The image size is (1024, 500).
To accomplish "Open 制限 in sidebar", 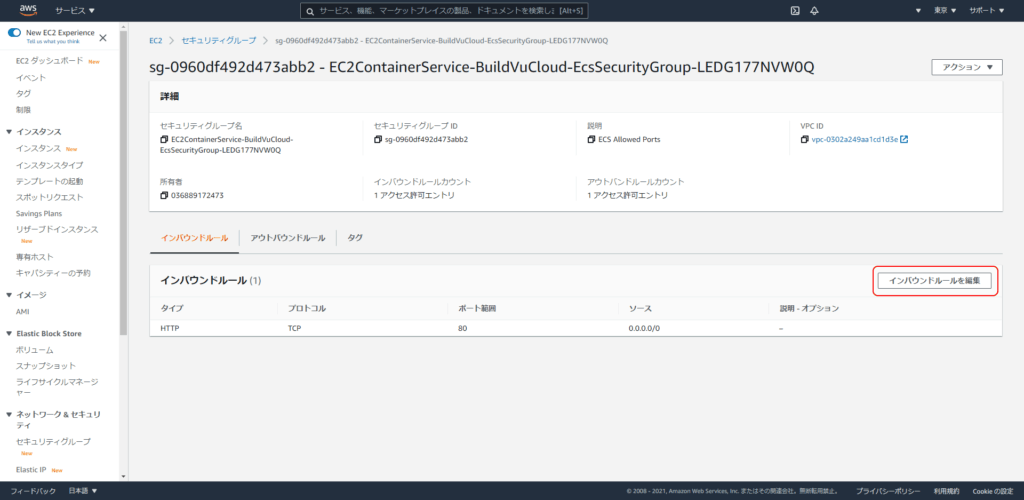I will coord(23,110).
